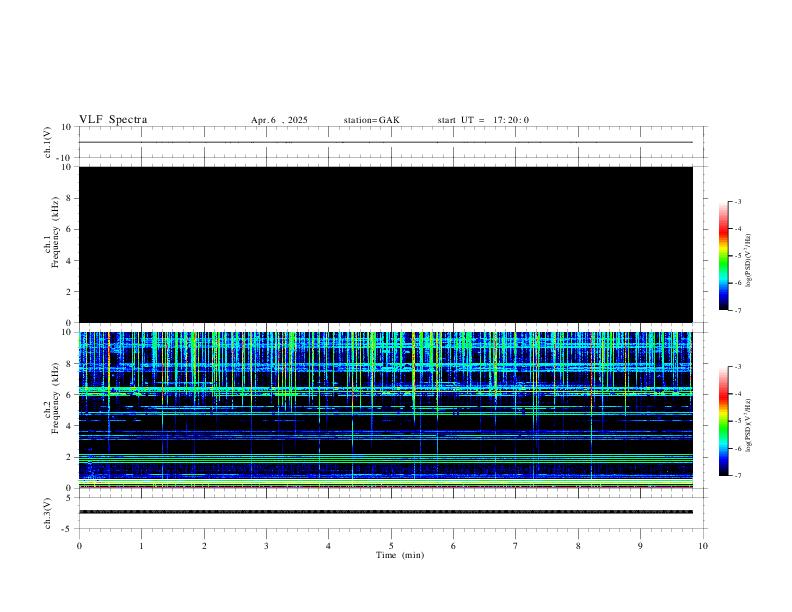Viewport: 792px width, 612px height.
Task: Select the "ch.1(V)" waveform axis label
Action: click(48, 142)
